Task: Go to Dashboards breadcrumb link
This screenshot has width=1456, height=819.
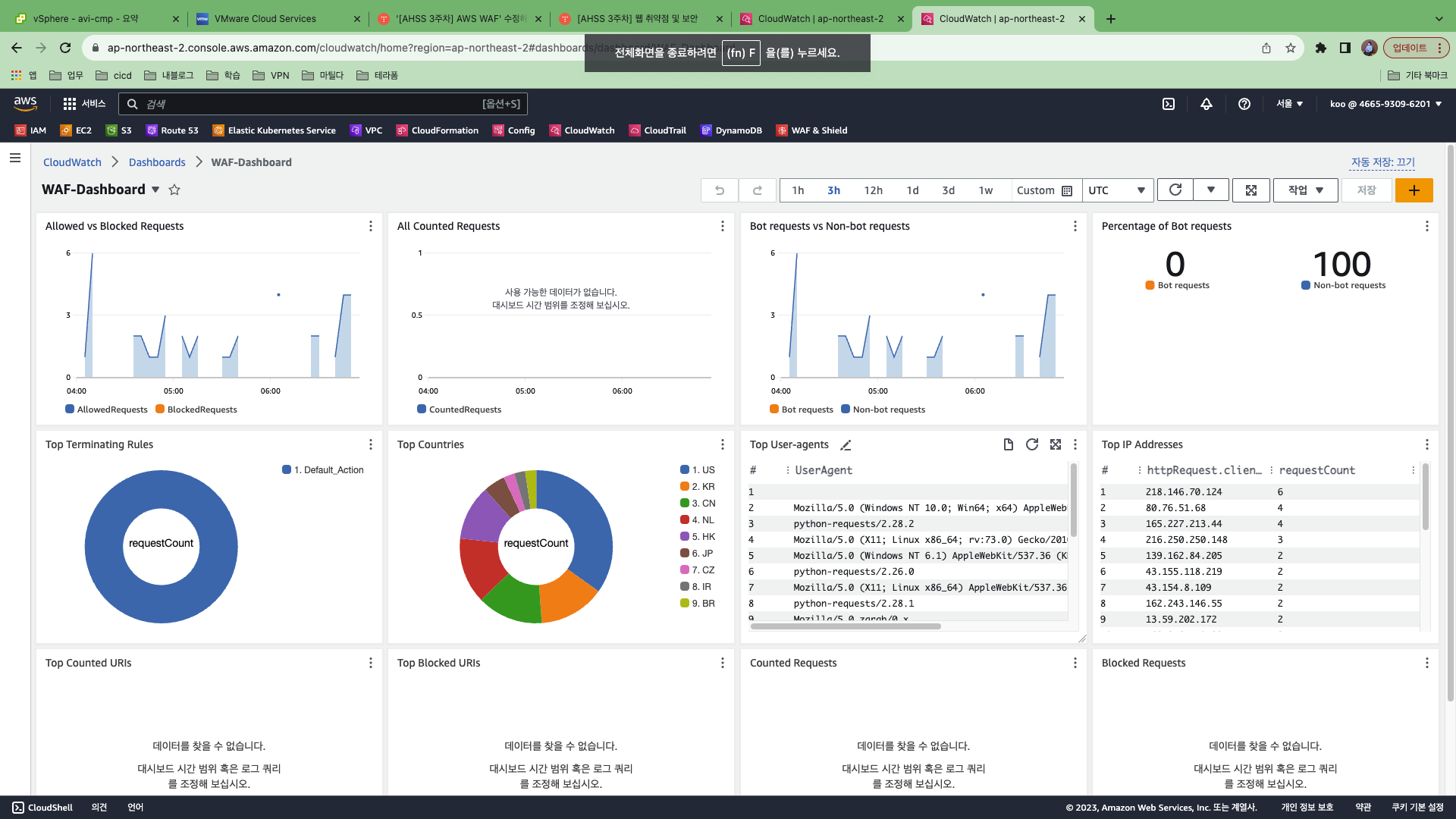Action: click(x=157, y=162)
